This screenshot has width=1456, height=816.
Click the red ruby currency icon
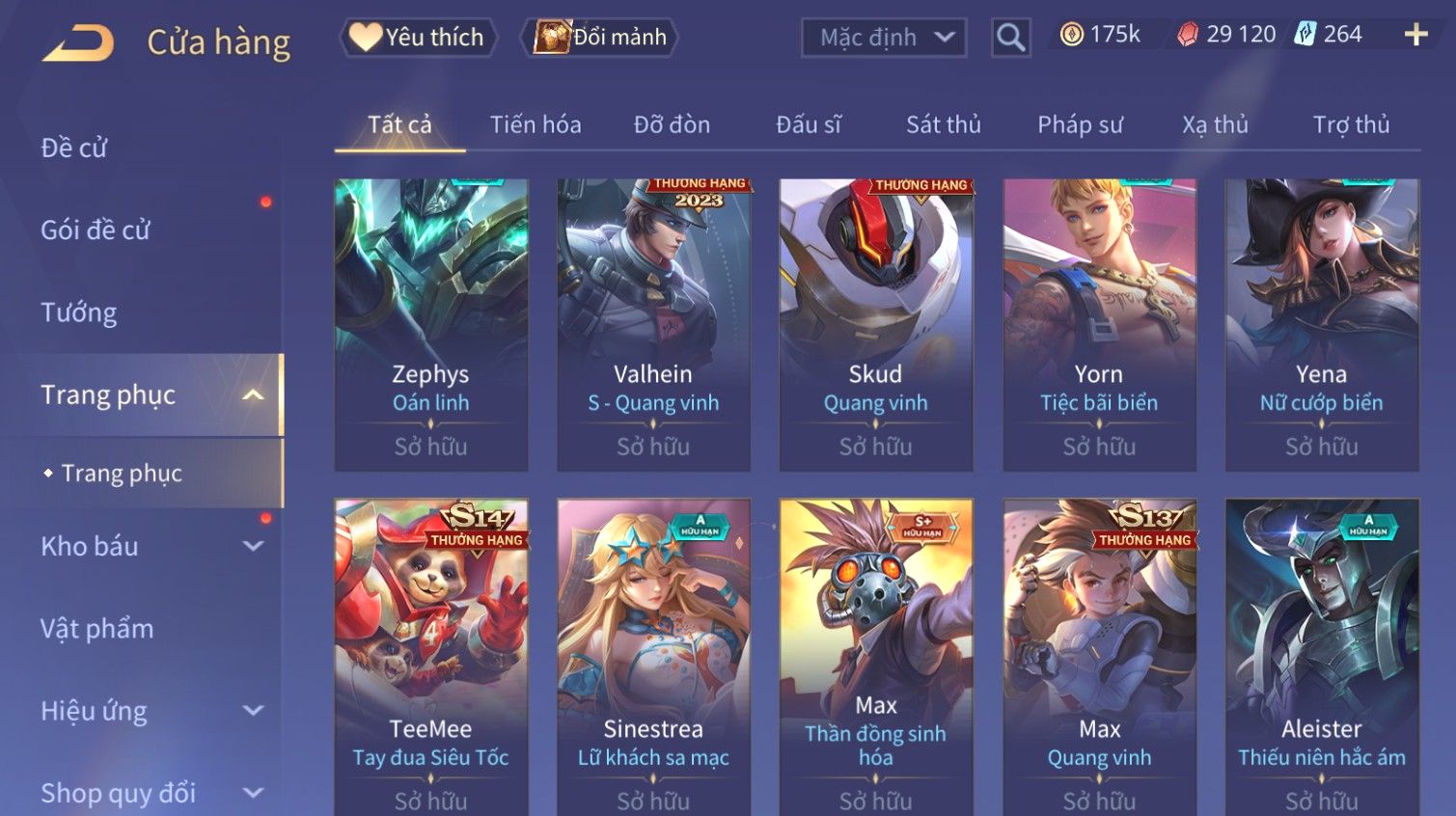(x=1188, y=35)
